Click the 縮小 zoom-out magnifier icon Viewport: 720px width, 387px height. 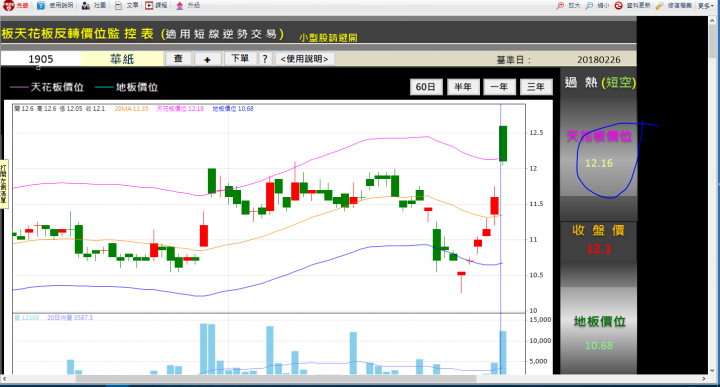[x=589, y=6]
